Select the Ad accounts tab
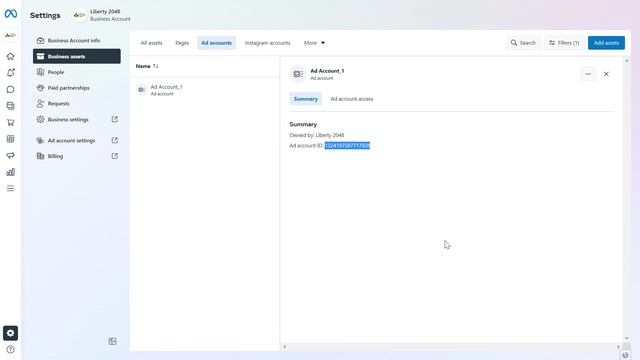This screenshot has width=640, height=360. coord(216,43)
